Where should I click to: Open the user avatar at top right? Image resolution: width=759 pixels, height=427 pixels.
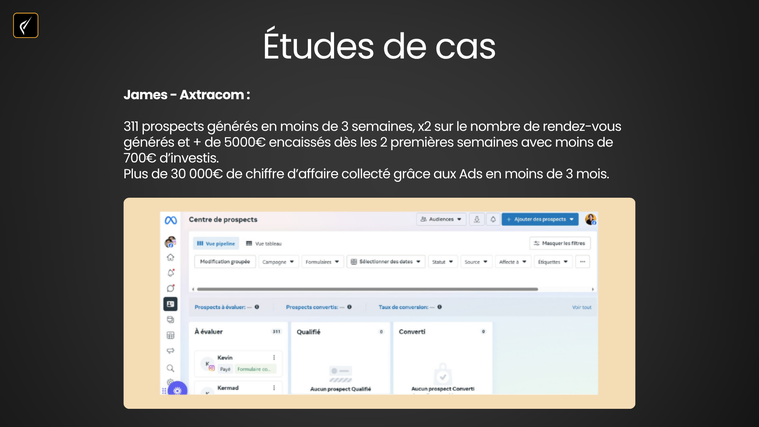[590, 219]
